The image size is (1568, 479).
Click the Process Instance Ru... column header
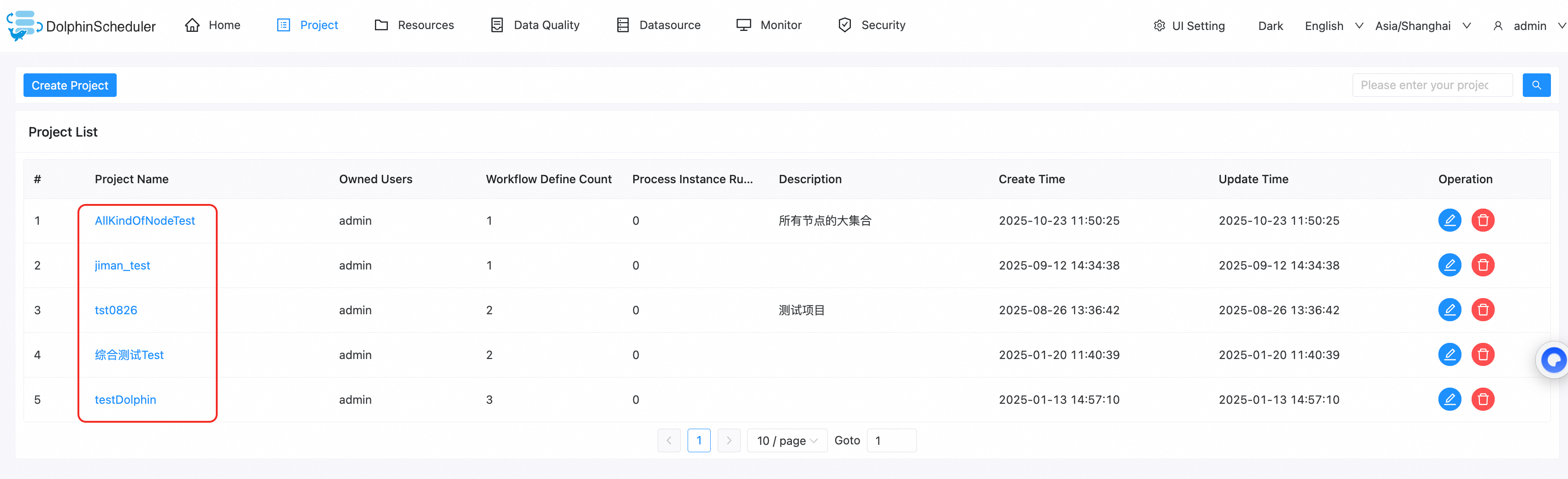pyautogui.click(x=692, y=179)
